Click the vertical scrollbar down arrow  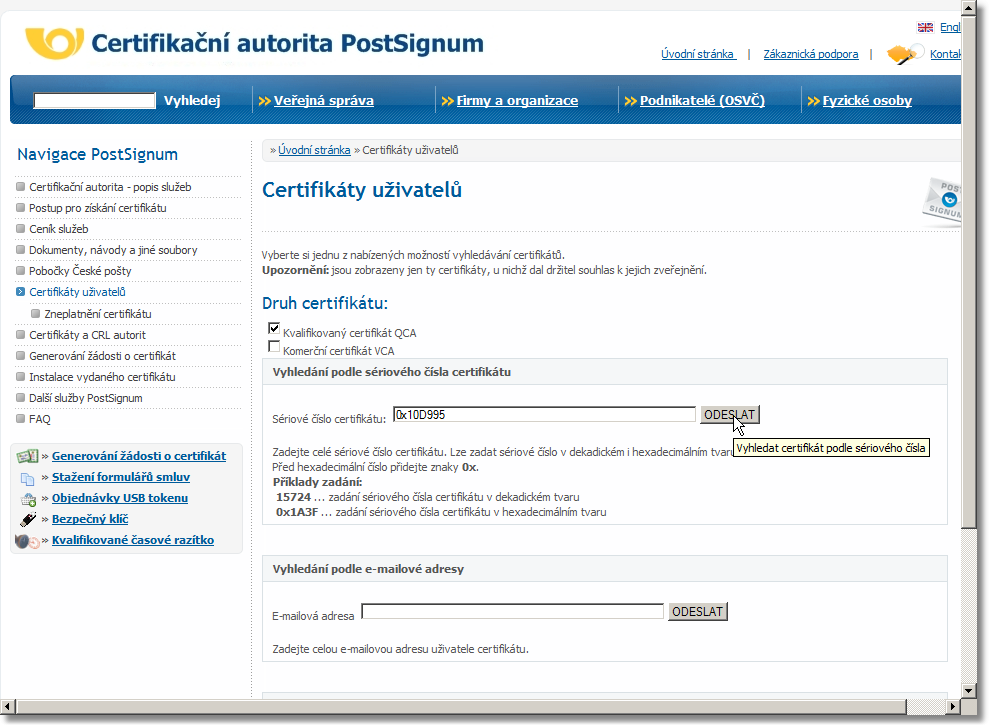(x=969, y=690)
